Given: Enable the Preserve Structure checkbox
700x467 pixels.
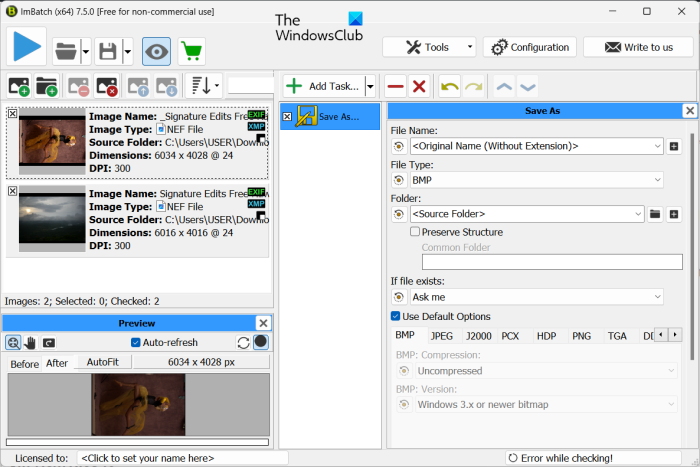Looking at the screenshot, I should (415, 232).
